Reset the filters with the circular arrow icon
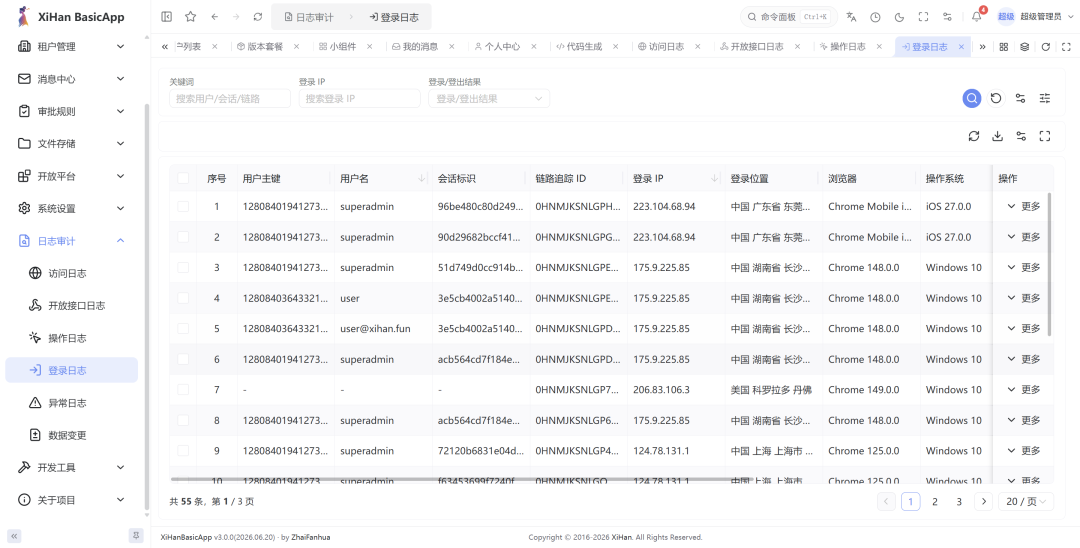Screen dimensions: 1080x548 click(x=996, y=98)
